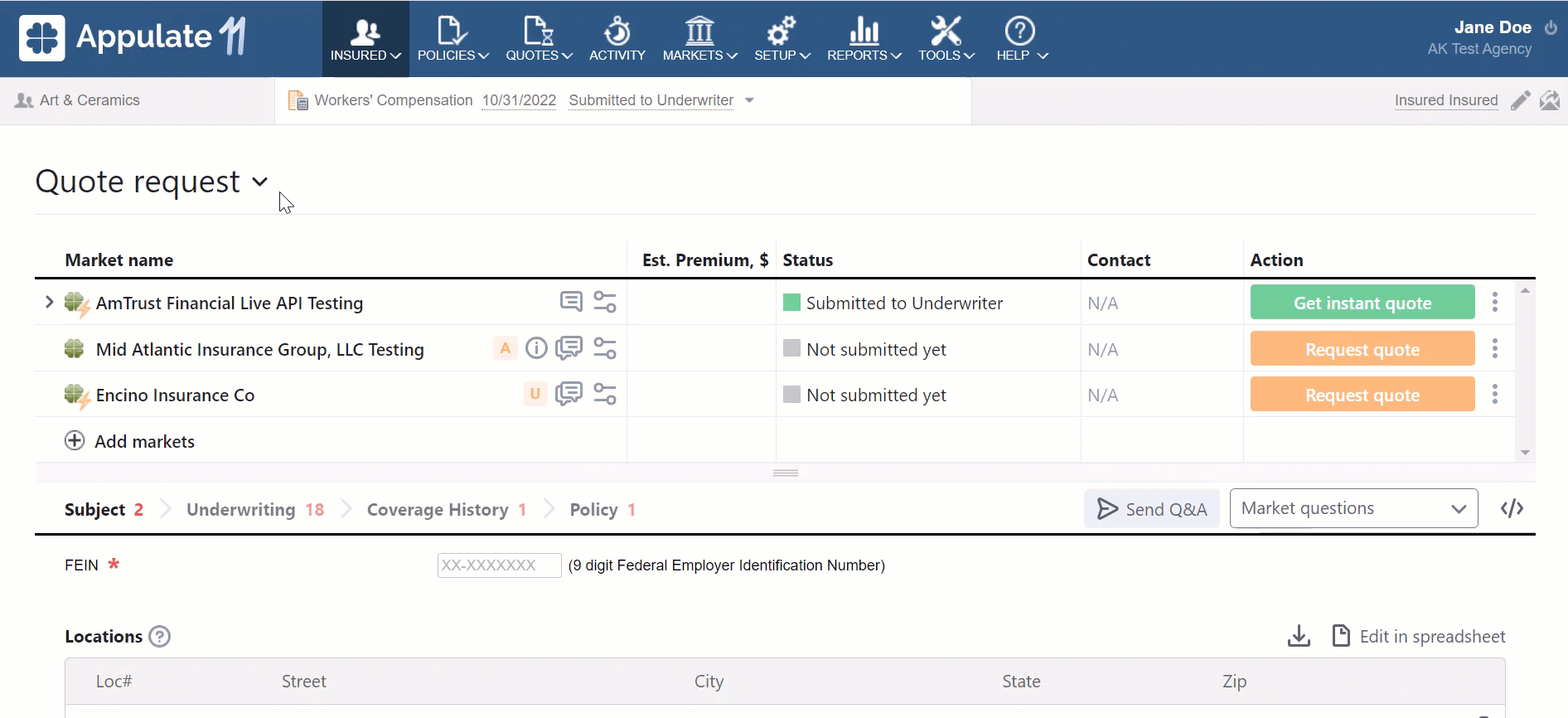Click the pencil edit icon
The width and height of the screenshot is (1568, 718).
pyautogui.click(x=1520, y=100)
